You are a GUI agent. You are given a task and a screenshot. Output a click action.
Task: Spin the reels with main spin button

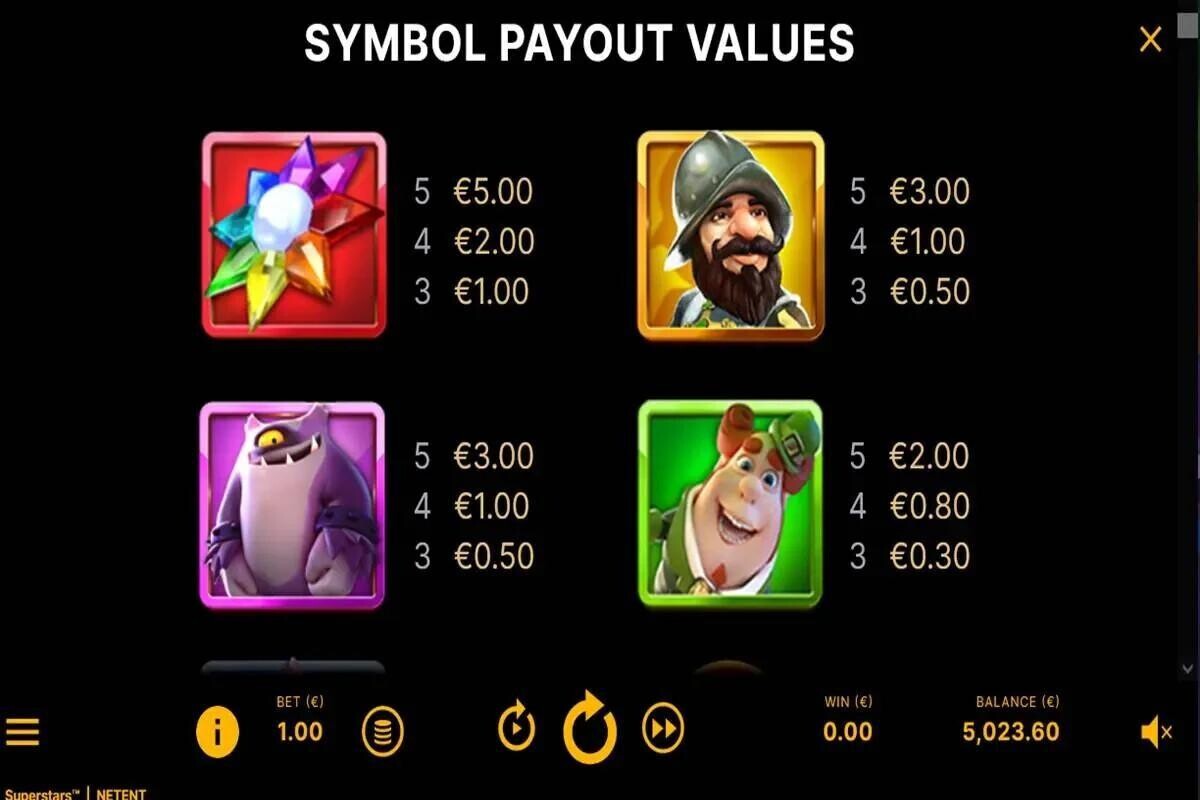(x=590, y=727)
